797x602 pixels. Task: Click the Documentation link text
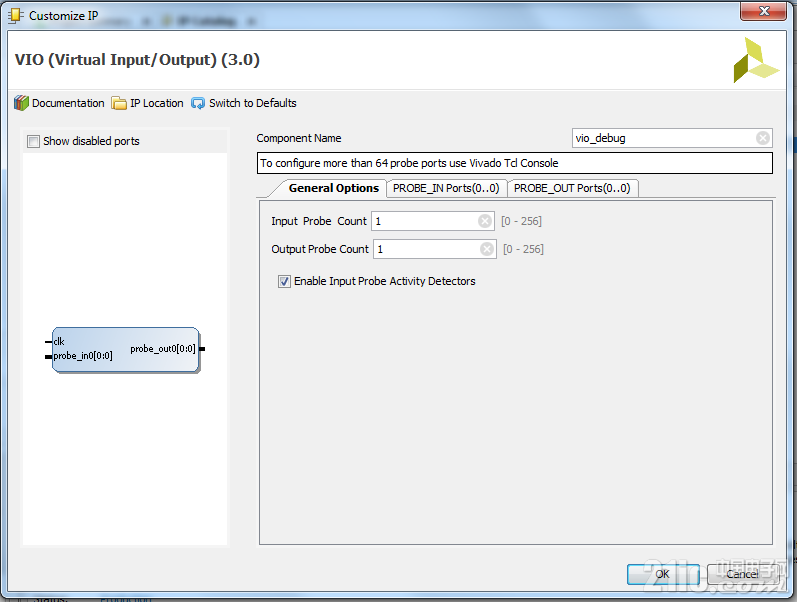point(68,103)
